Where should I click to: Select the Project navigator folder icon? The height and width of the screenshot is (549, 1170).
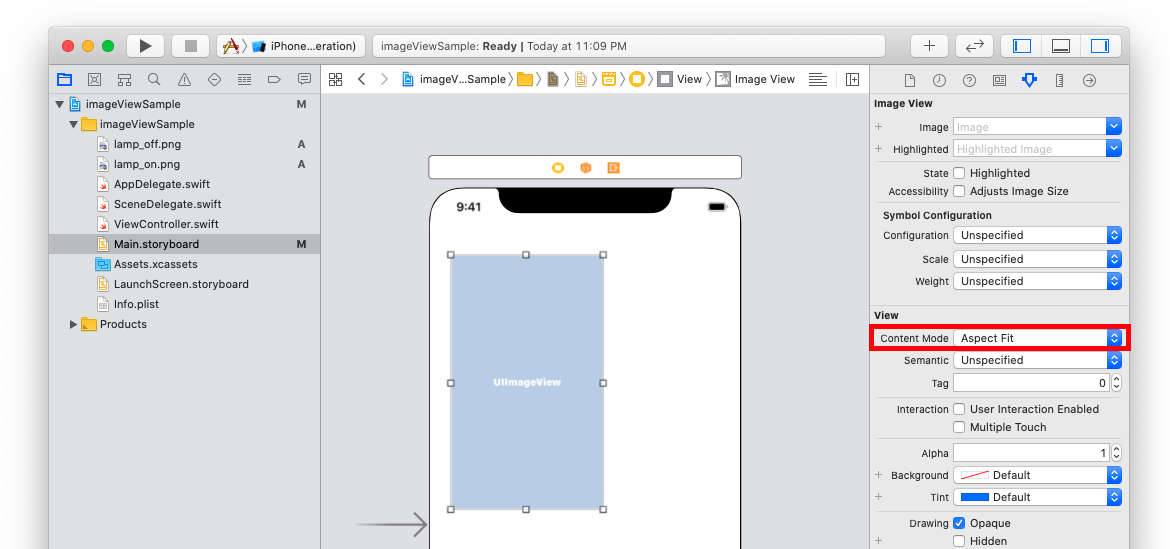[x=65, y=79]
